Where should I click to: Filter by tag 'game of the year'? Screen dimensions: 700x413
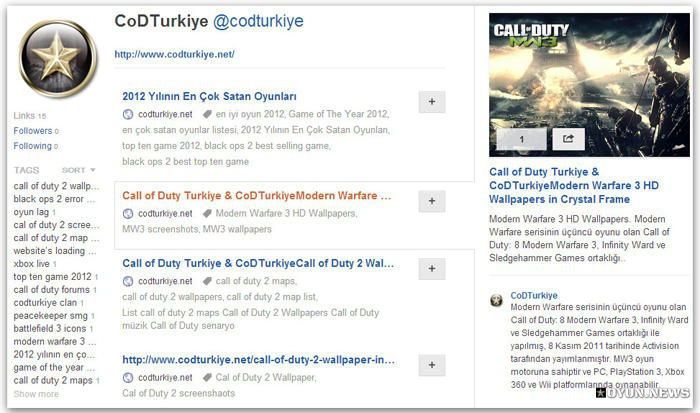(x=54, y=367)
